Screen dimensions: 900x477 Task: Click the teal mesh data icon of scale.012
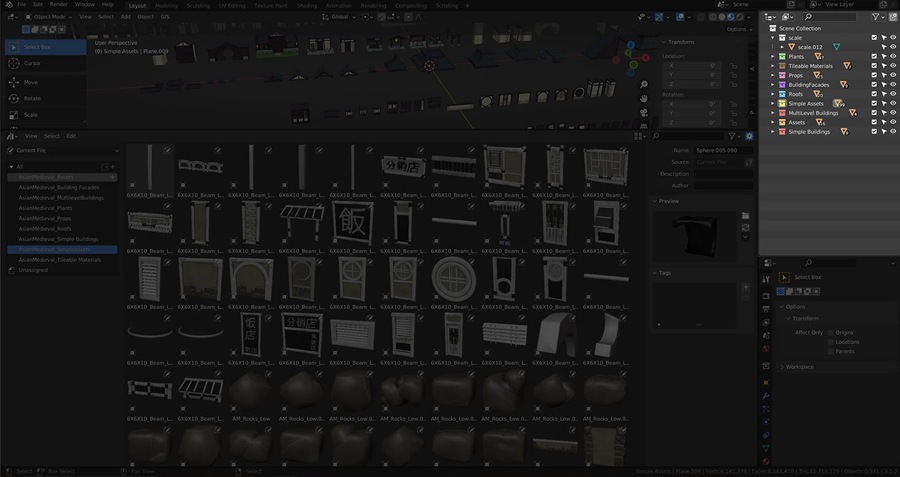[x=836, y=47]
